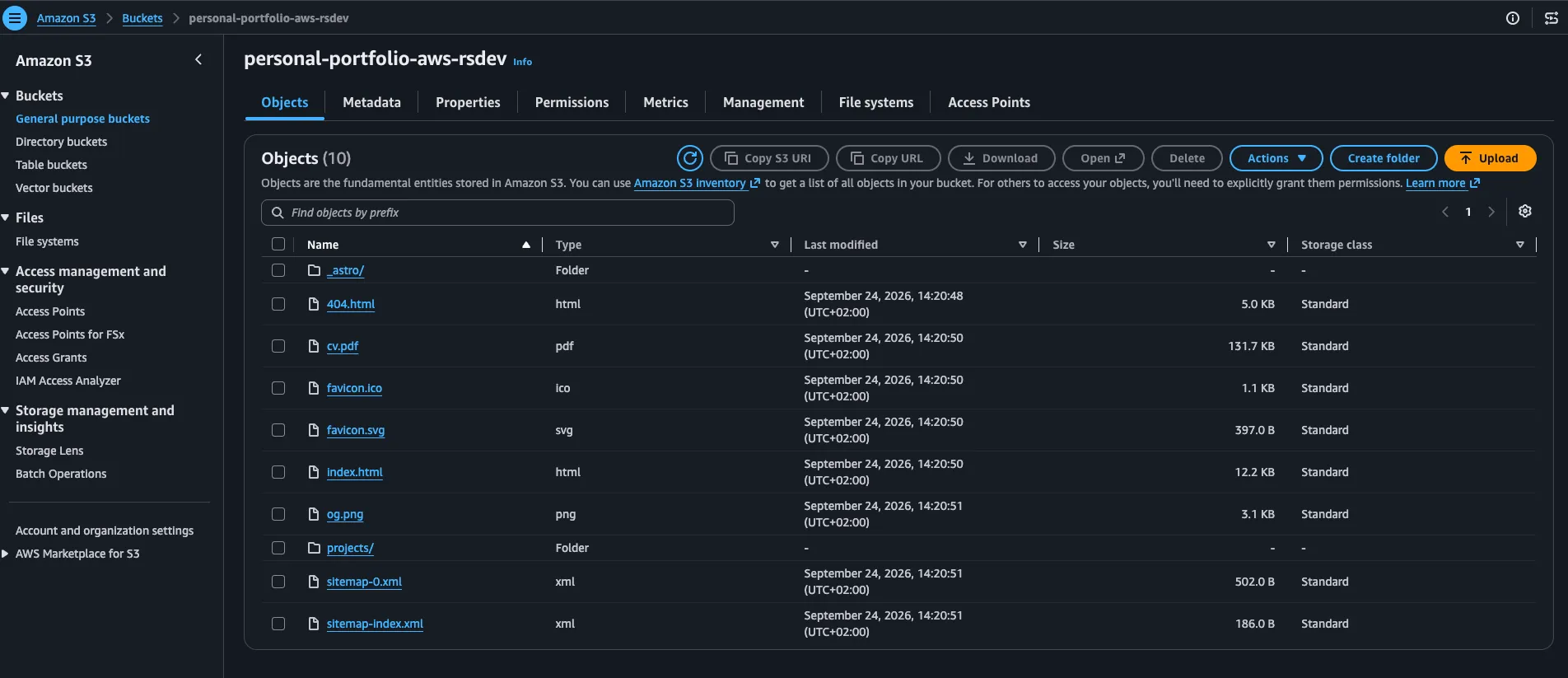
Task: Switch to the Metadata tab
Action: [x=371, y=102]
